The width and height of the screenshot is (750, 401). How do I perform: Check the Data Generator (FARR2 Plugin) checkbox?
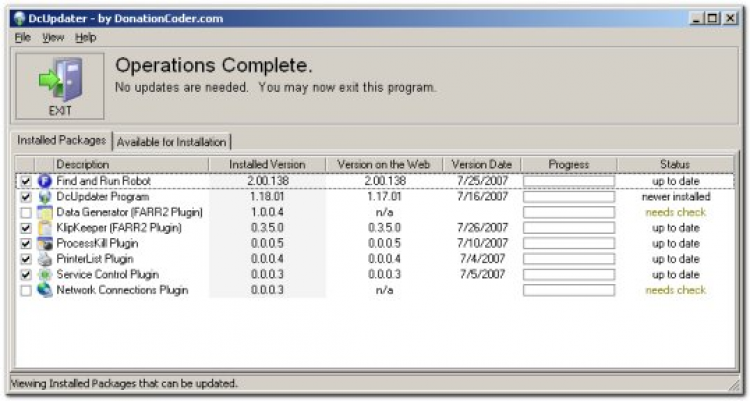pos(26,212)
